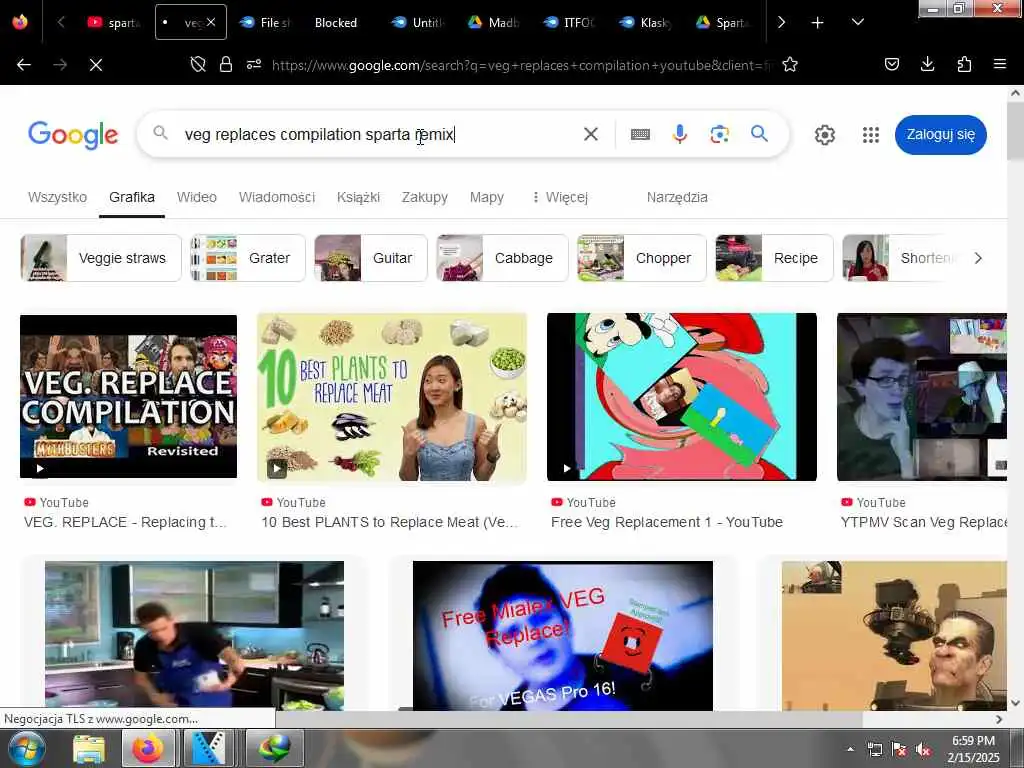Viewport: 1024px width, 768px height.
Task: Select the Veggie straws suggestion chip
Action: 101,258
